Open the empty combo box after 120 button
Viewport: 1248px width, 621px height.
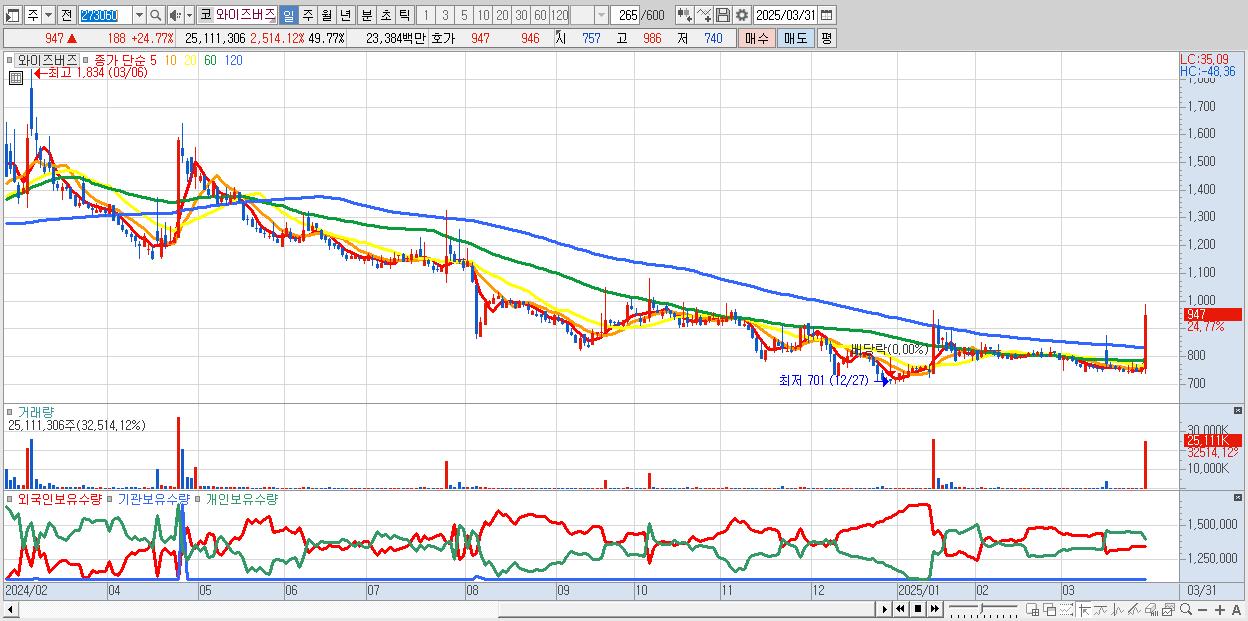pos(589,15)
